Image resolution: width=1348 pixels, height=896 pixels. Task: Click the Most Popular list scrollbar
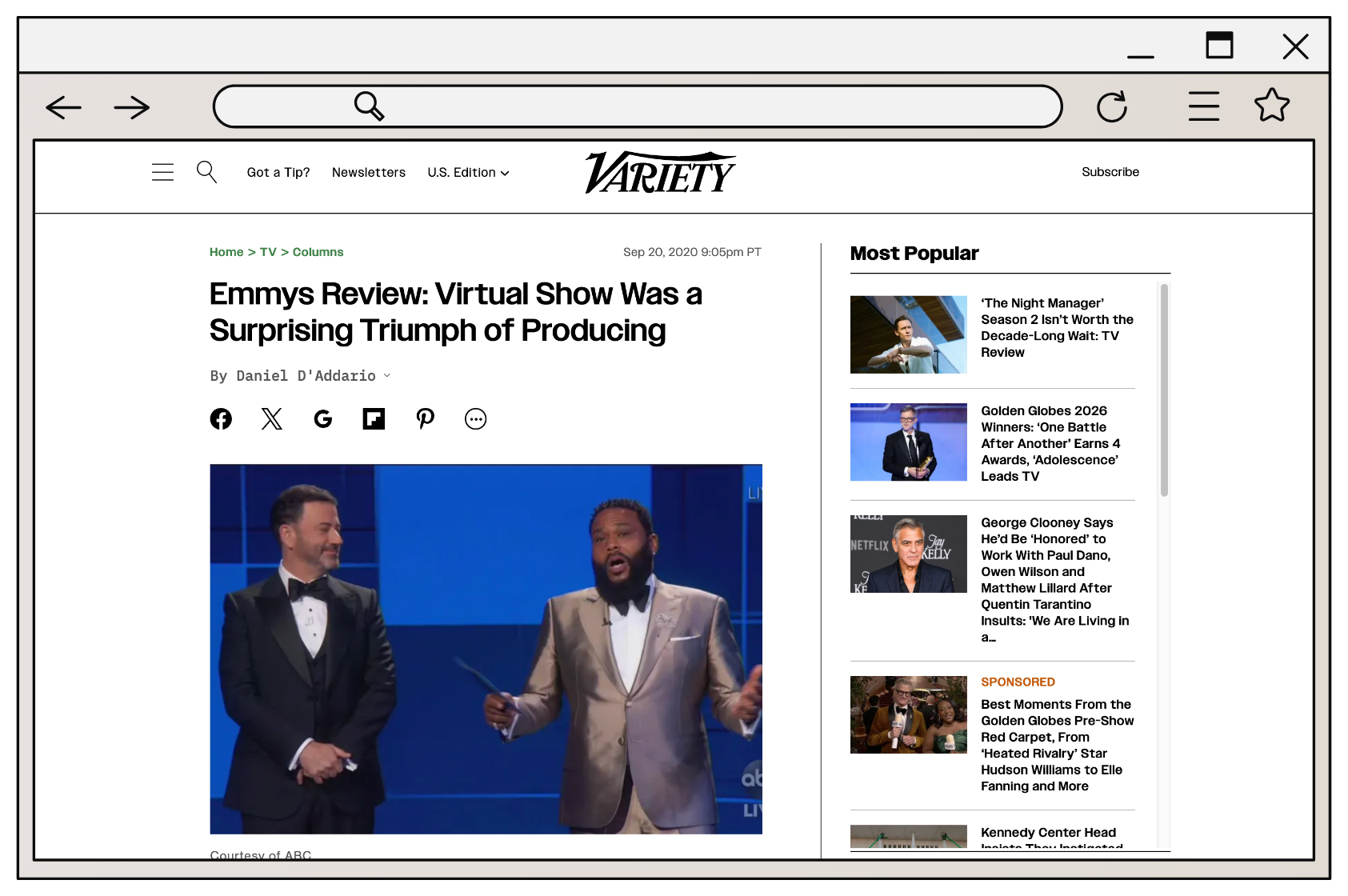[x=1164, y=390]
